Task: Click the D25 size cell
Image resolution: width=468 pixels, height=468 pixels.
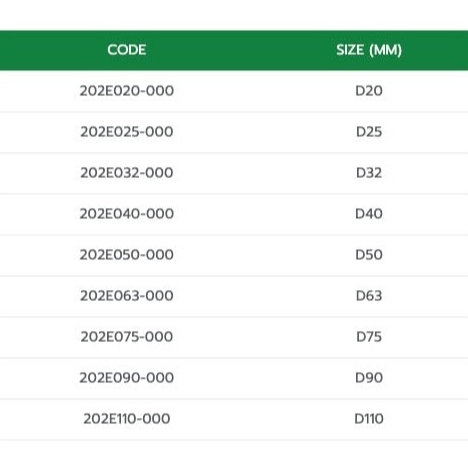Action: [x=369, y=132]
